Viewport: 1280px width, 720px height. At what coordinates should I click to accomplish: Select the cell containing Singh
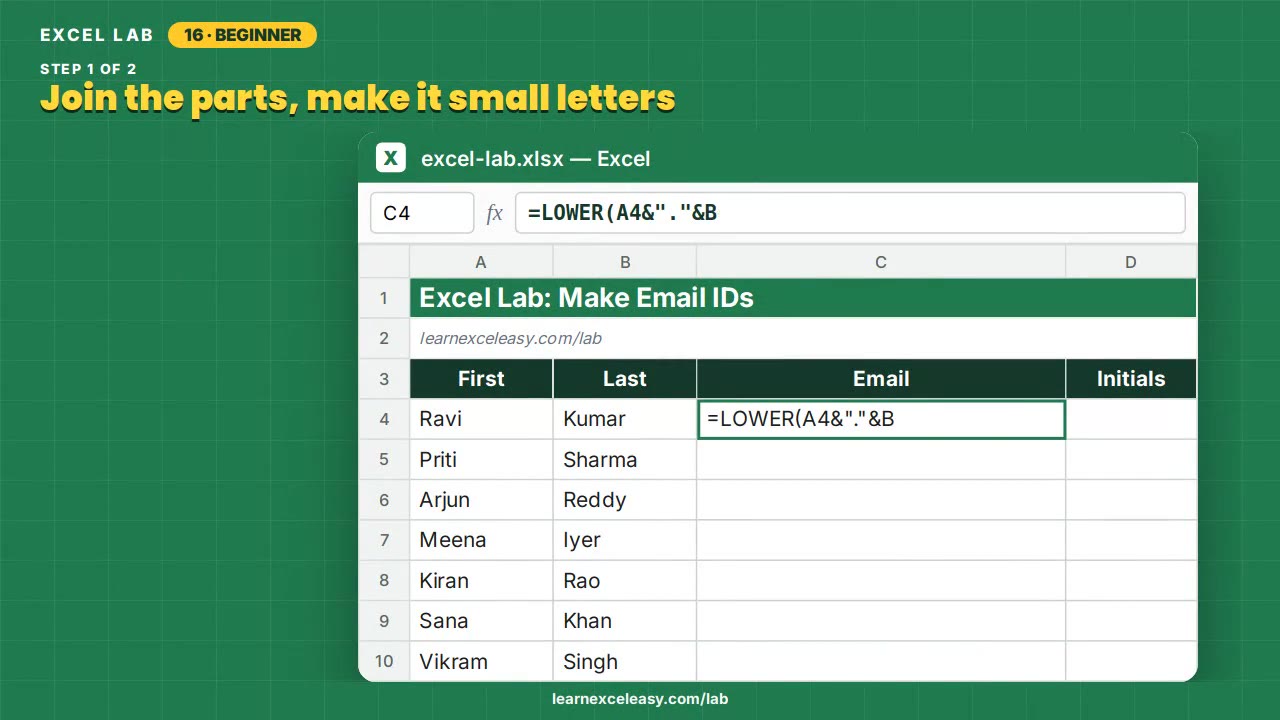(x=625, y=661)
